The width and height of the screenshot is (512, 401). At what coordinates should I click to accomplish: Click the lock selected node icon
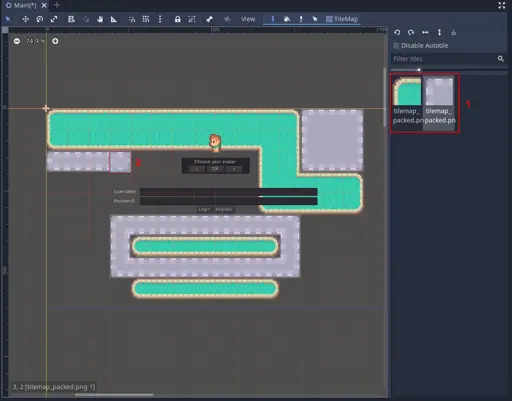[x=178, y=19]
